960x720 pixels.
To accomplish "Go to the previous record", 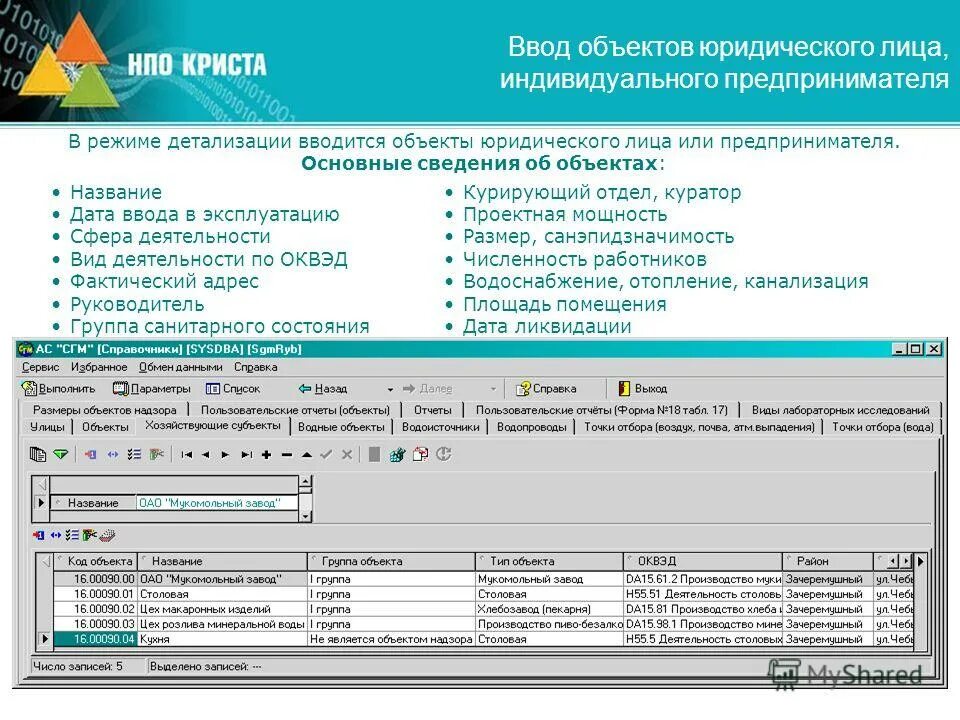I will click(x=206, y=455).
